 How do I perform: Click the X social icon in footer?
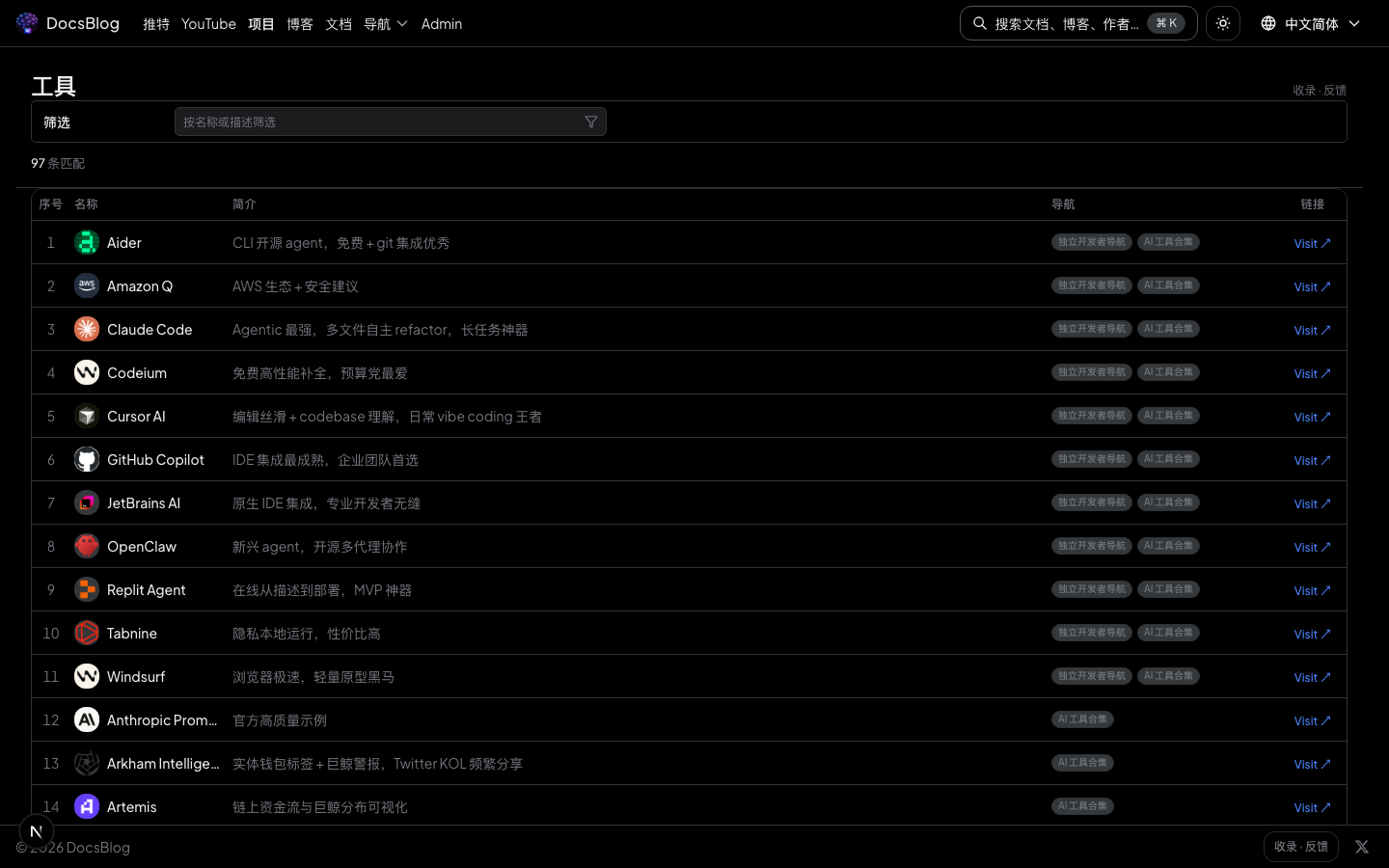coord(1361,847)
